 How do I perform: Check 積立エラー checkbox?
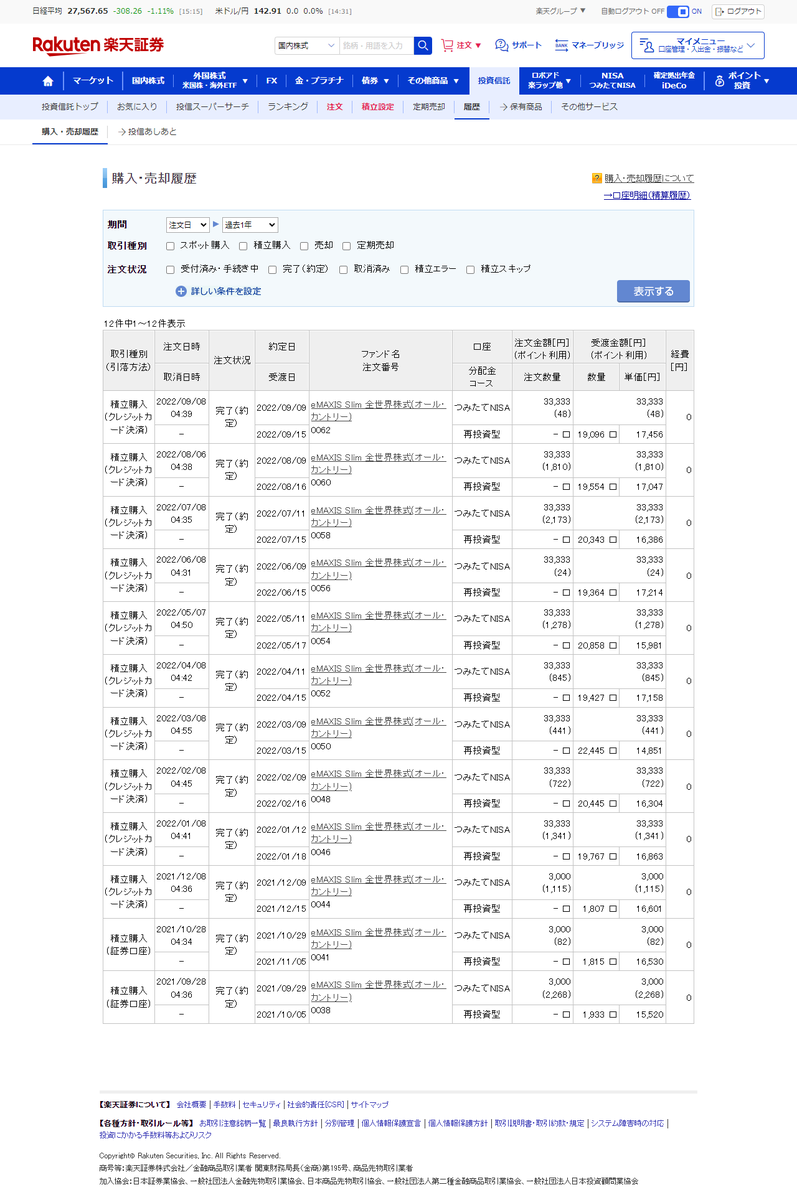click(x=405, y=269)
